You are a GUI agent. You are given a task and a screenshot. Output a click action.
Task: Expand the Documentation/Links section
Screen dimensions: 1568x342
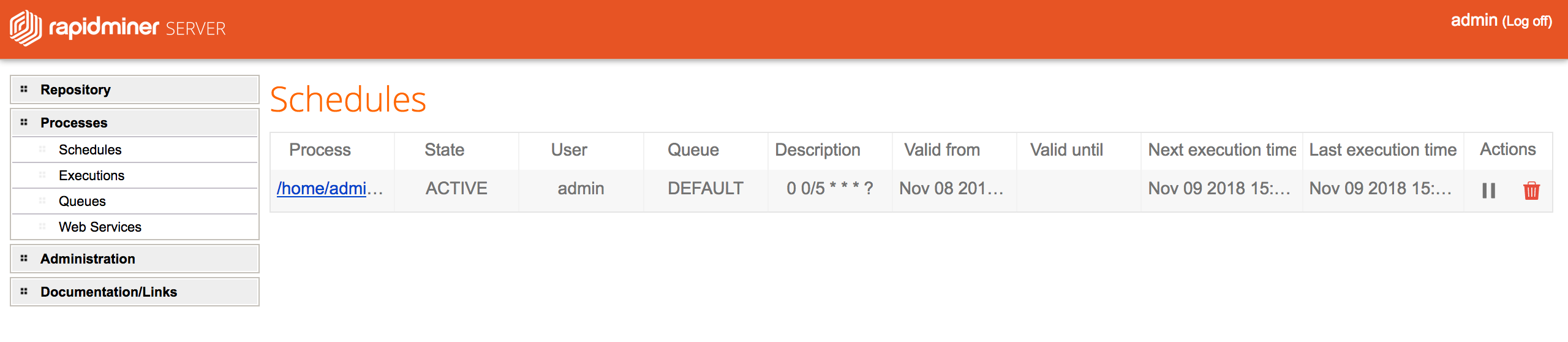pos(135,292)
